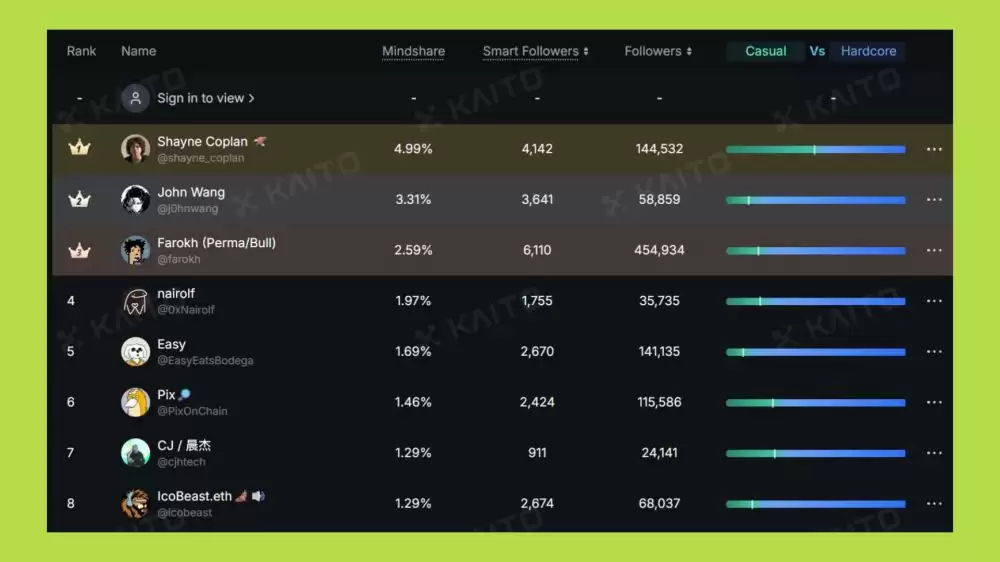Image resolution: width=1000 pixels, height=562 pixels.
Task: Select the CJ / 晨杰 table row
Action: [503, 453]
